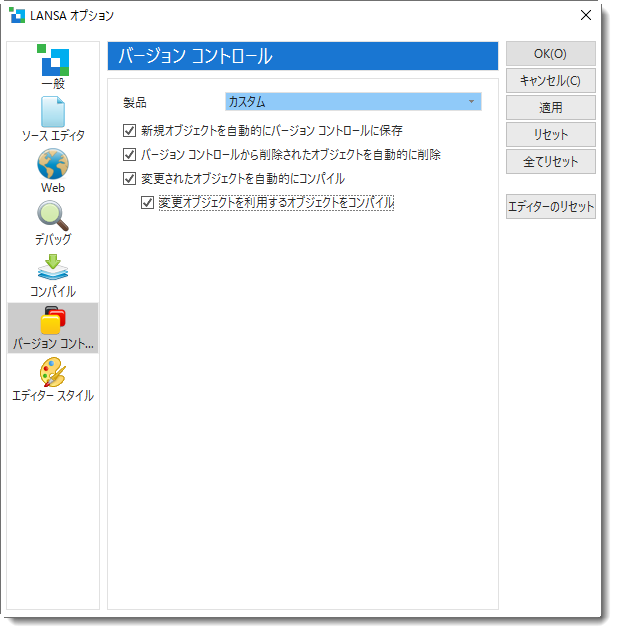Open the 製品 dropdown showing カスタム
This screenshot has height=633, width=617.
click(353, 102)
